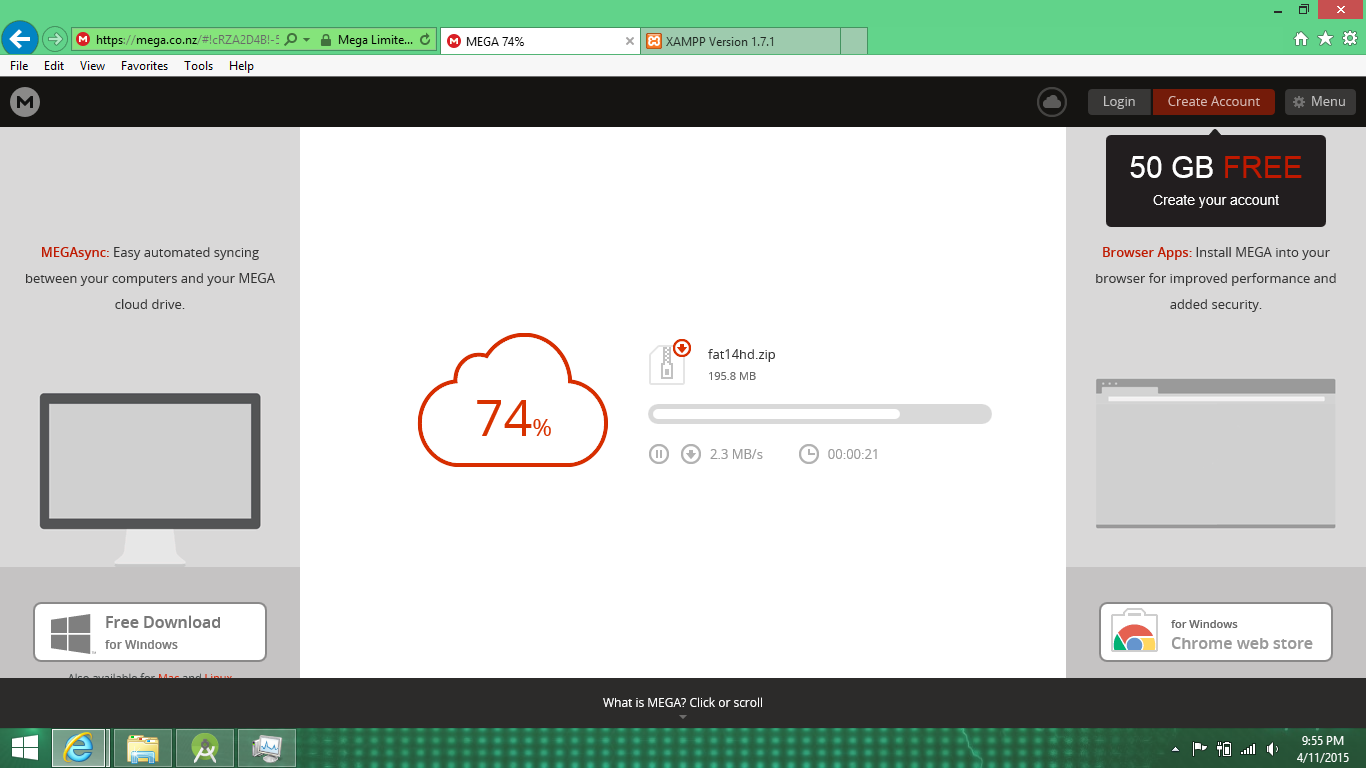The height and width of the screenshot is (768, 1366).
Task: Click the Windows Start button
Action: click(x=24, y=748)
